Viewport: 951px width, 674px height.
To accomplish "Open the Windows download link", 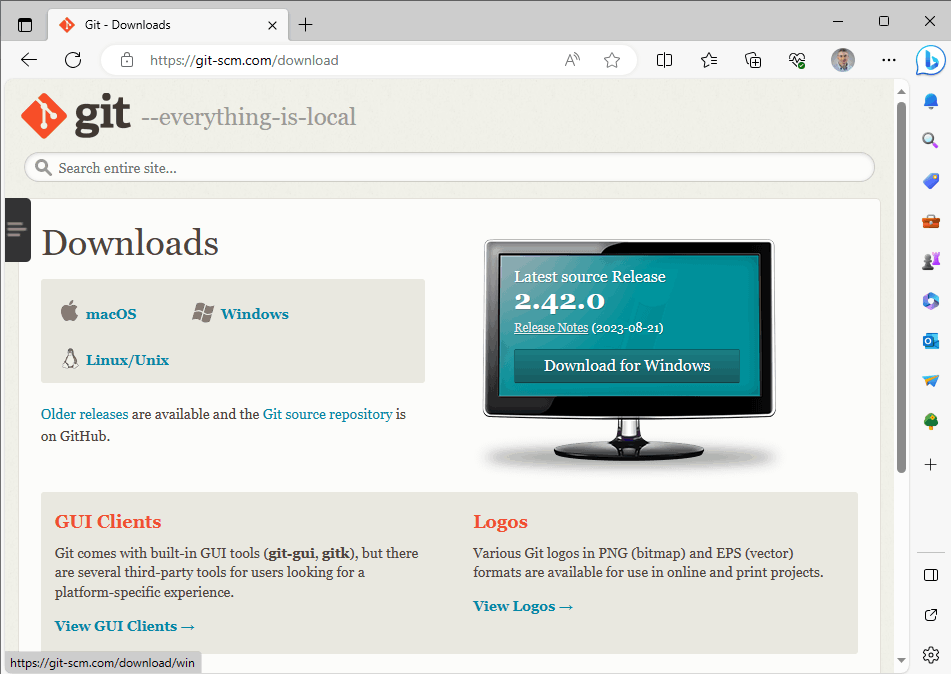I will coord(255,314).
